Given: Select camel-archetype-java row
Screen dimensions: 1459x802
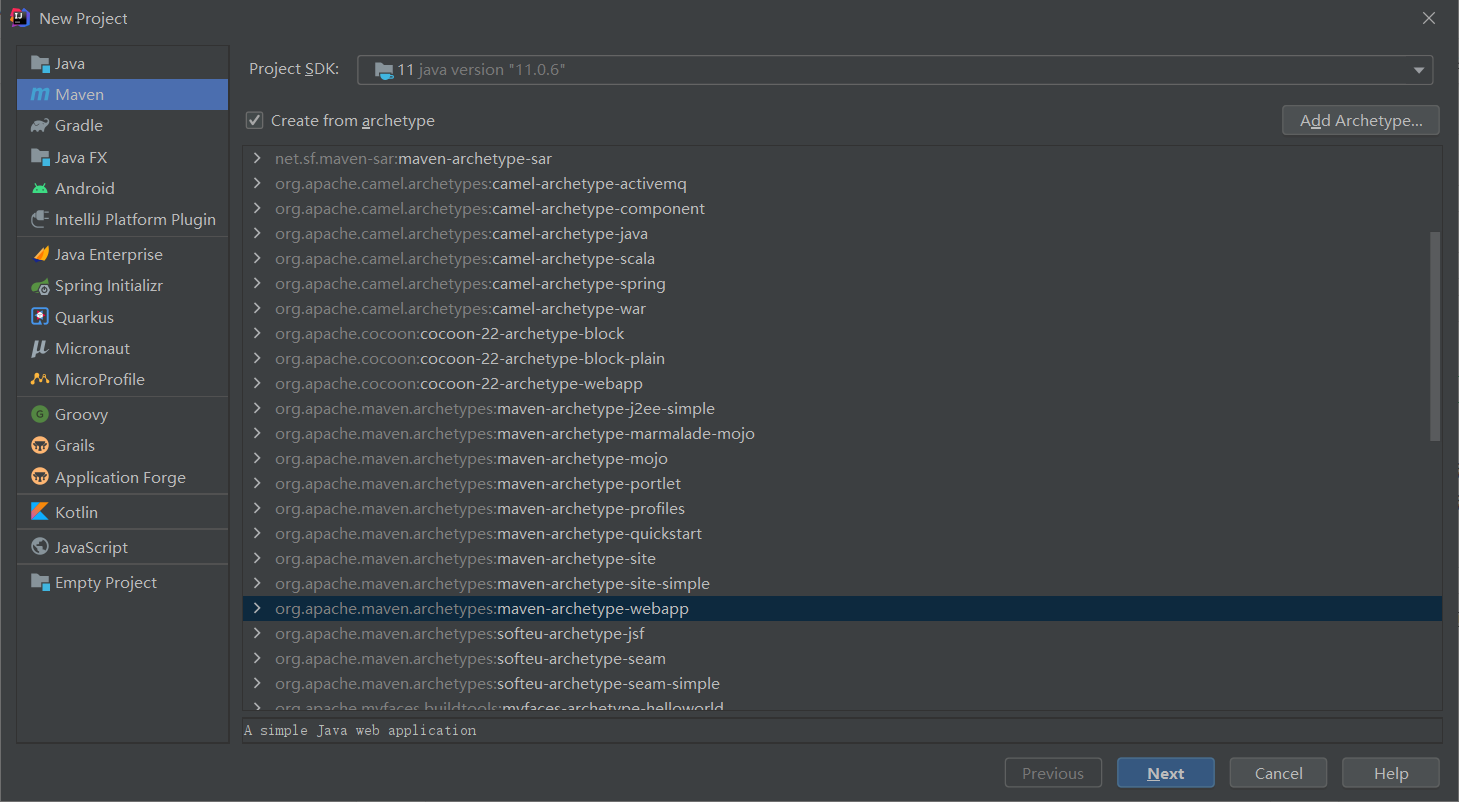Looking at the screenshot, I should coord(842,233).
